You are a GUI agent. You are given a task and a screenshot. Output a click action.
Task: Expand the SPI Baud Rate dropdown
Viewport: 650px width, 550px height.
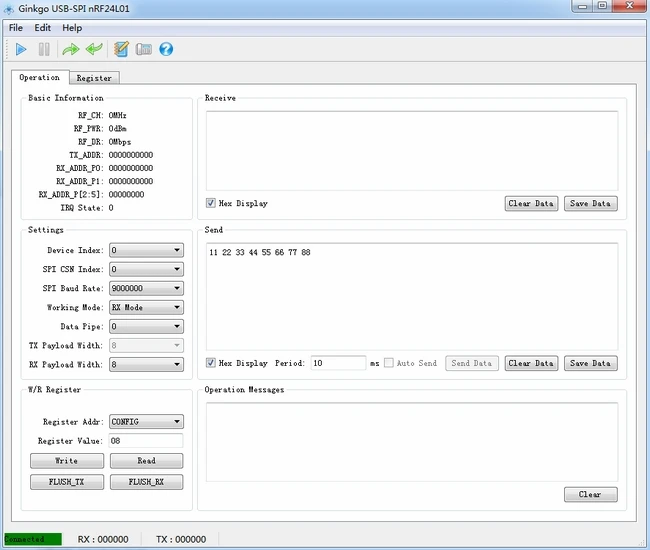point(146,288)
